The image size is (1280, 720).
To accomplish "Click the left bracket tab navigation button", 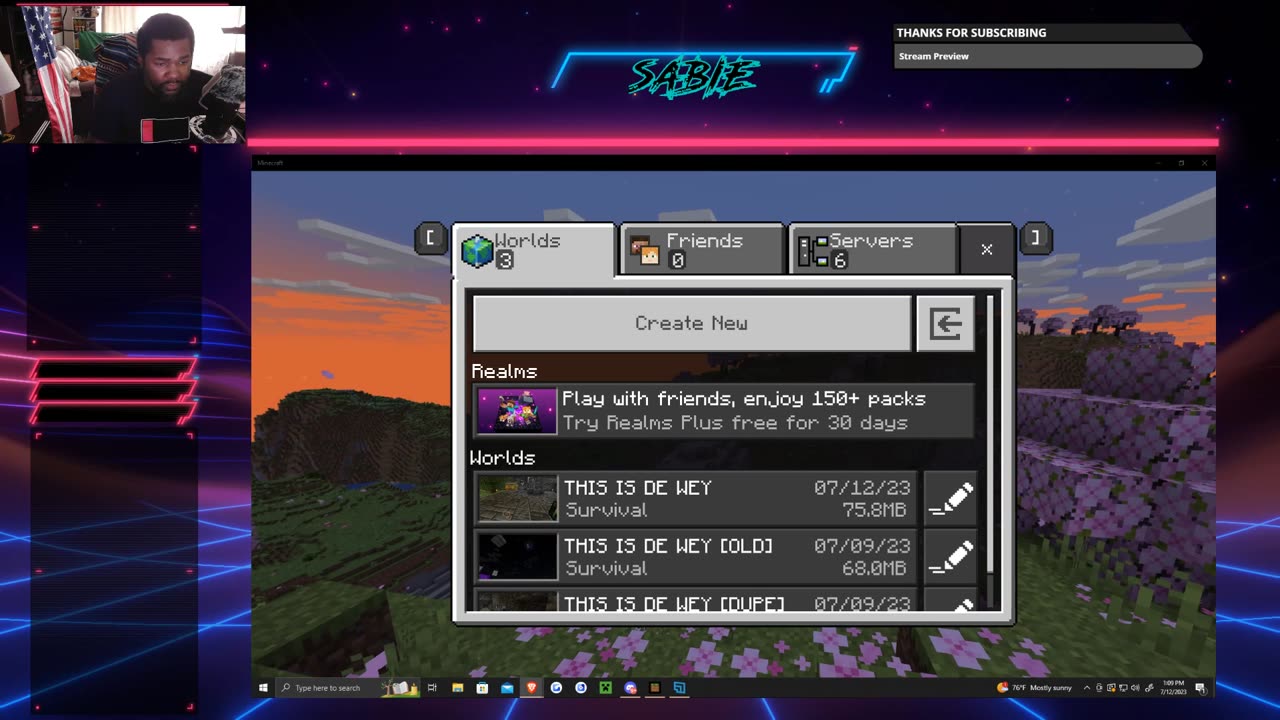I will 430,238.
